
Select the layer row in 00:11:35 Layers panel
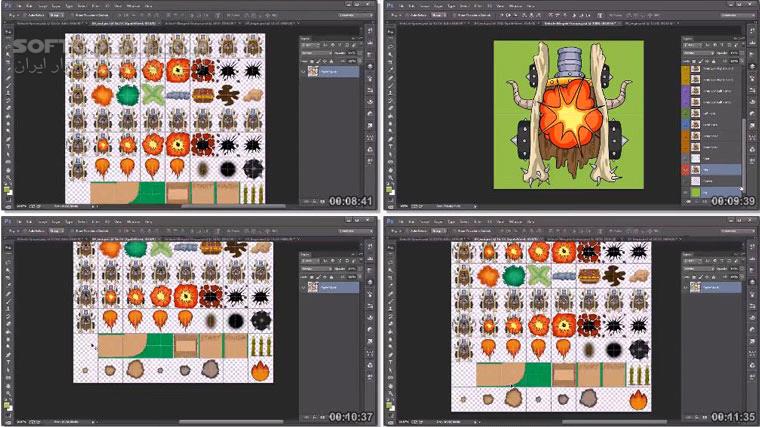[712, 287]
